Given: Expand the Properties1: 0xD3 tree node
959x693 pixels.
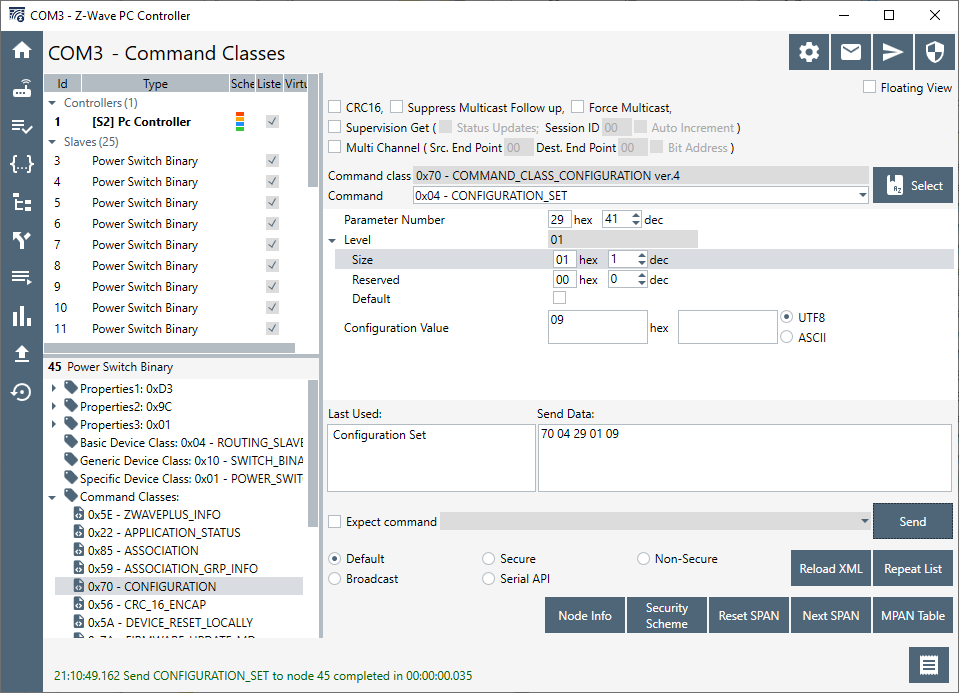Looking at the screenshot, I should click(x=54, y=388).
